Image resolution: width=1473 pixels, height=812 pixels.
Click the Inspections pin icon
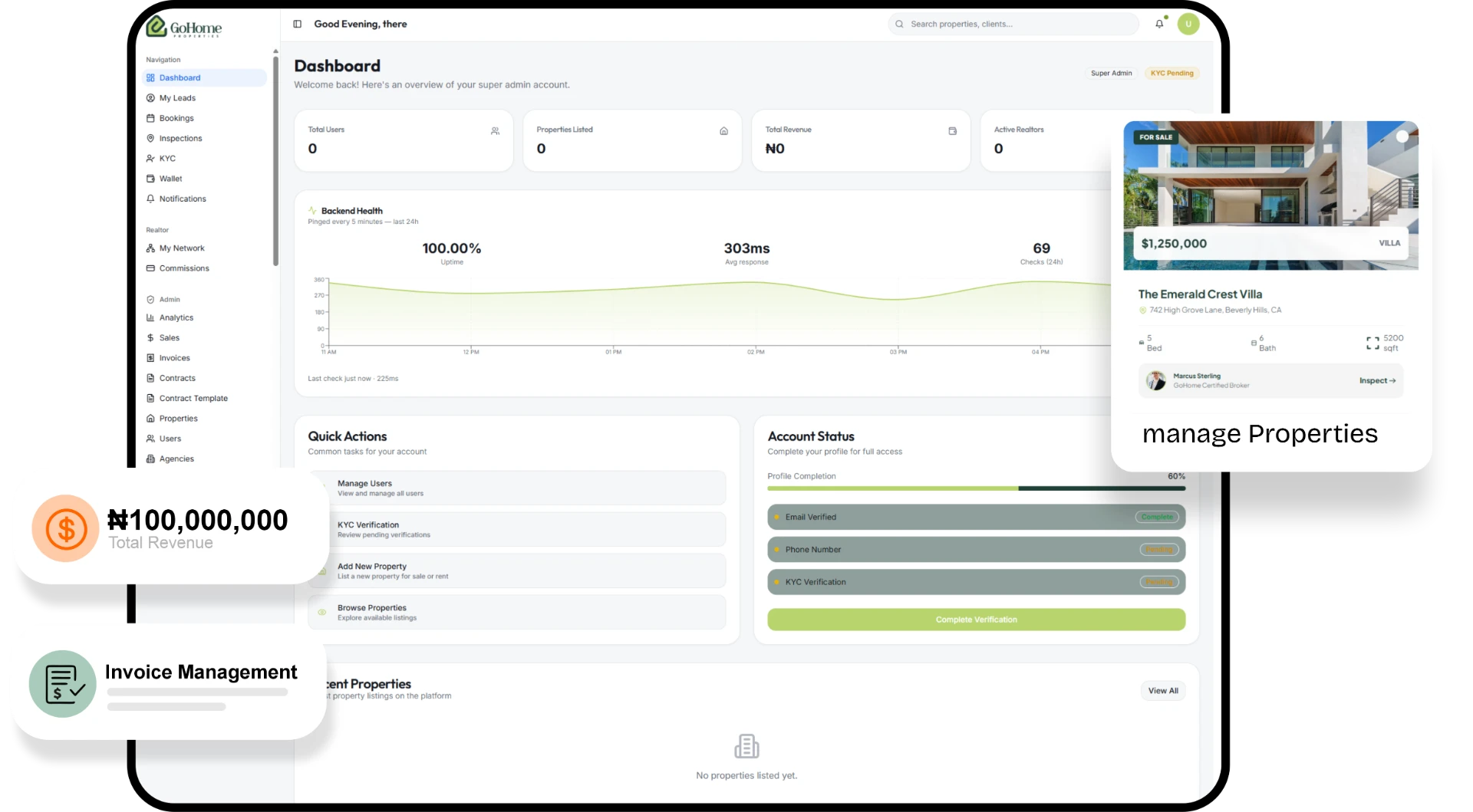[x=150, y=138]
